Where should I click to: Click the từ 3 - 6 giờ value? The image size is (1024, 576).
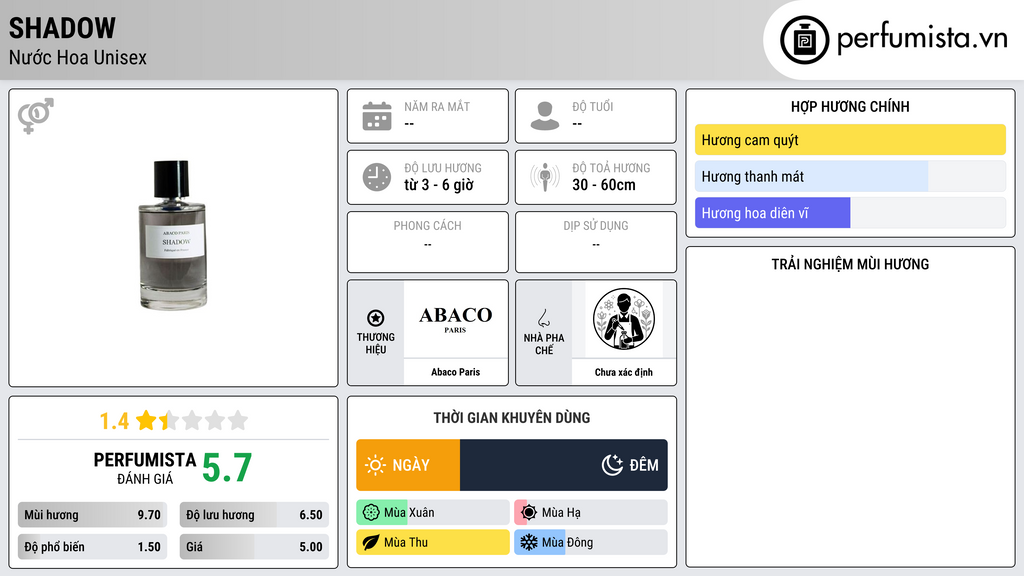[438, 185]
